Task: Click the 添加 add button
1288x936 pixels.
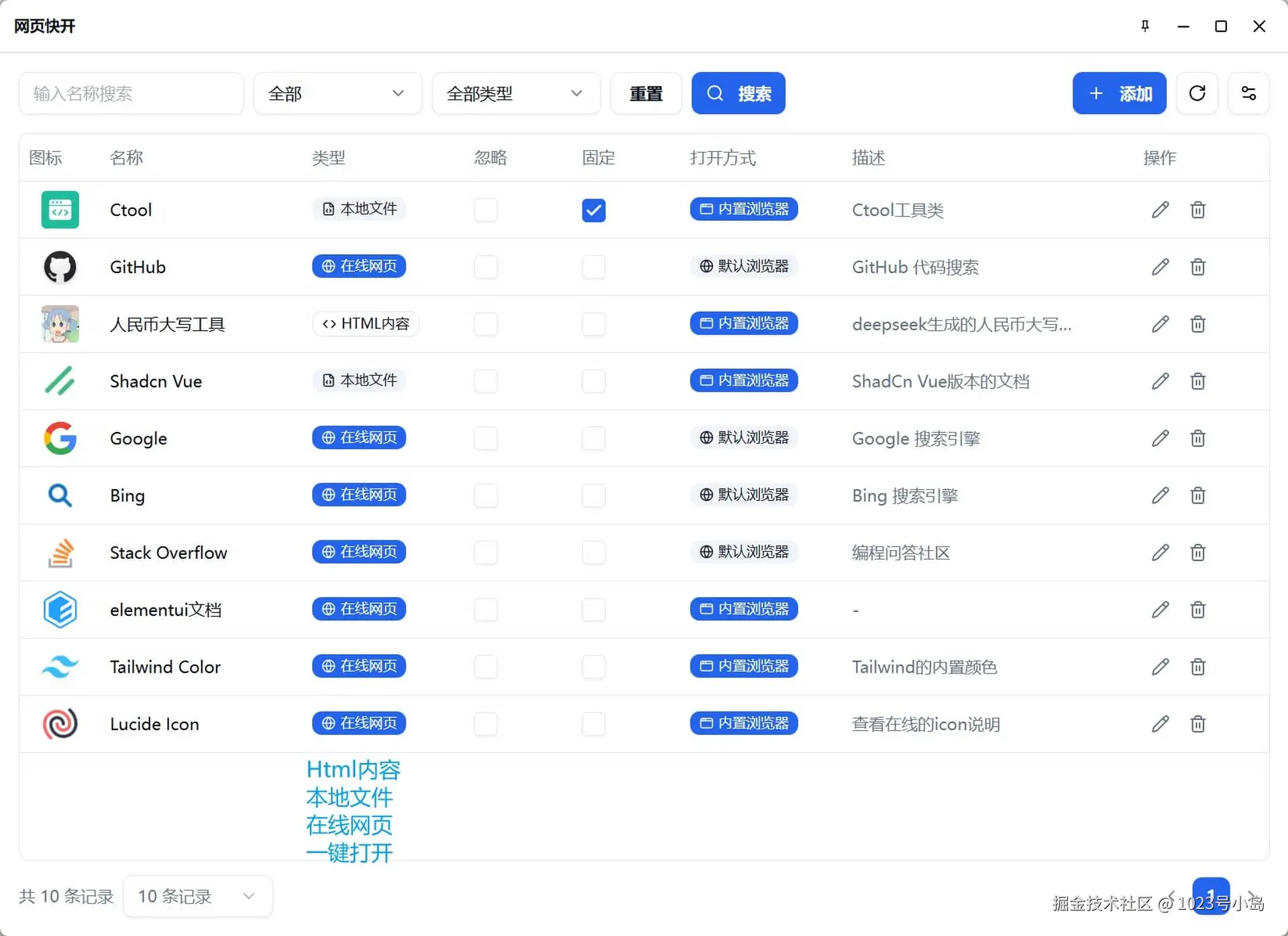Action: coord(1118,93)
